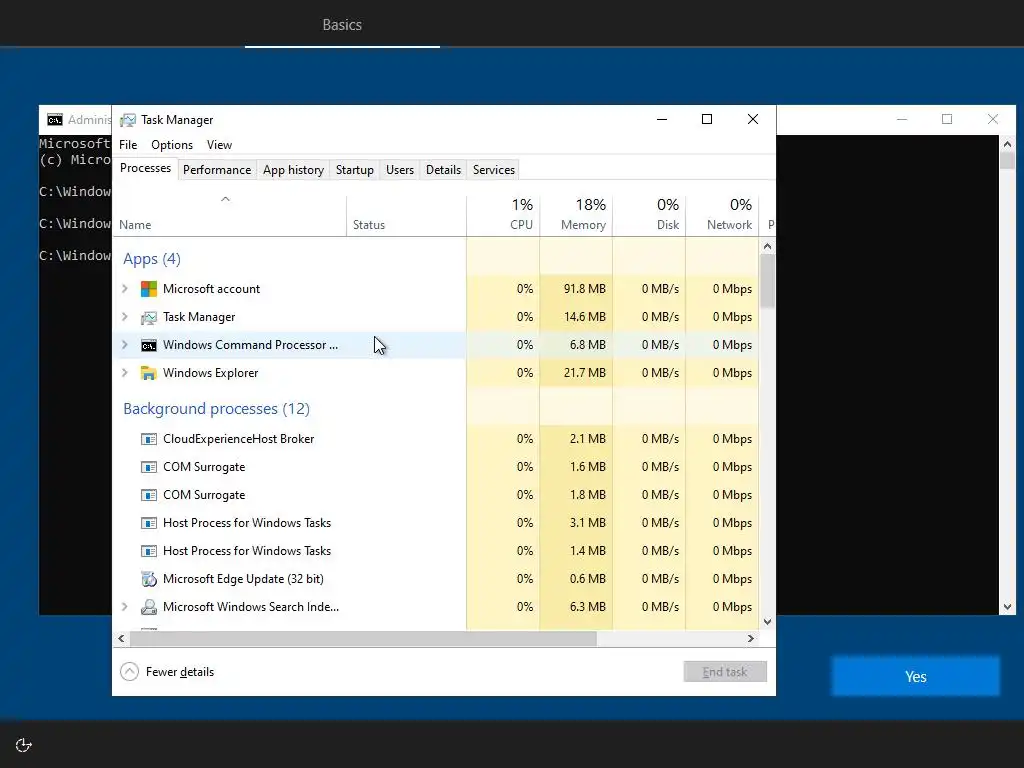This screenshot has width=1024, height=768.
Task: Open the File menu
Action: pyautogui.click(x=128, y=145)
